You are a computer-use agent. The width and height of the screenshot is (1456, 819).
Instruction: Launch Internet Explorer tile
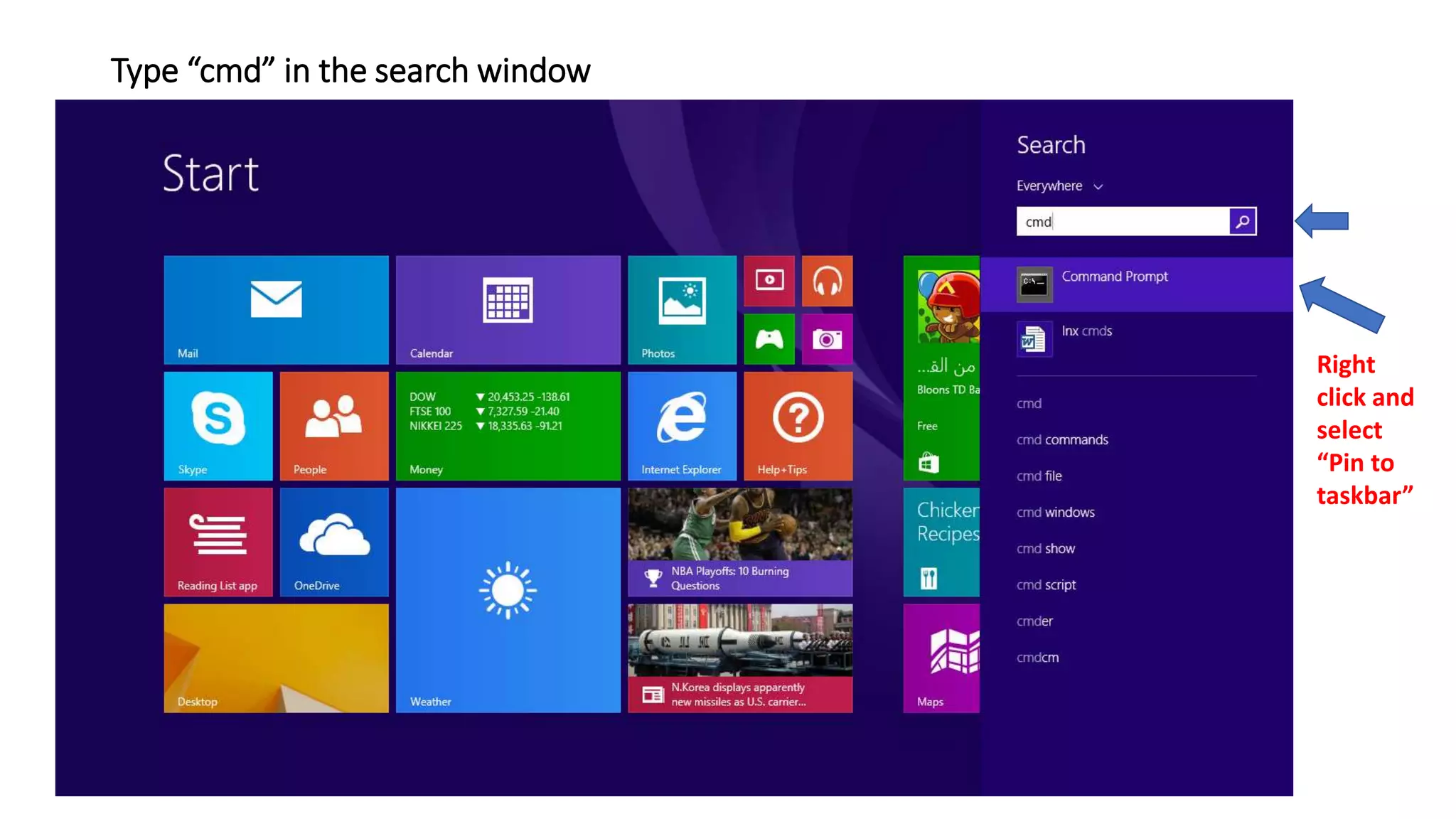[682, 426]
